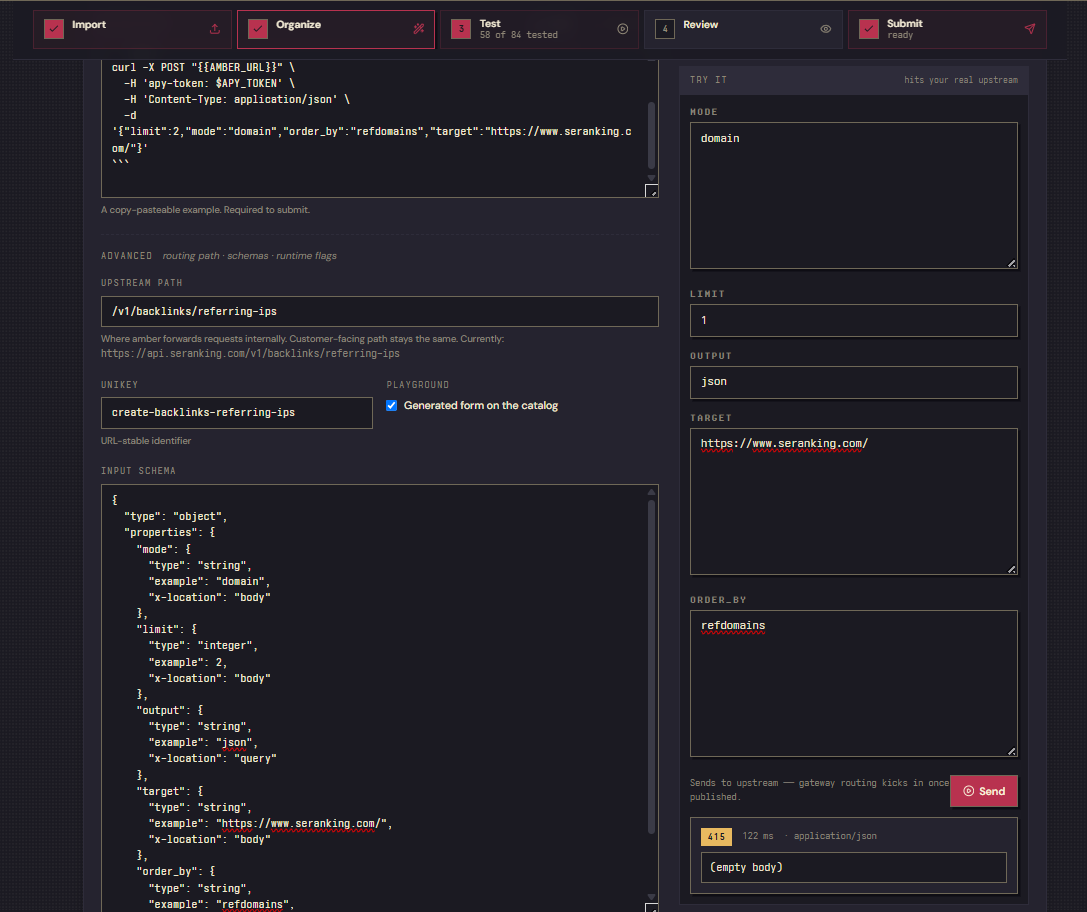Click the Output field containing json
The width and height of the screenshot is (1087, 912).
tap(853, 382)
